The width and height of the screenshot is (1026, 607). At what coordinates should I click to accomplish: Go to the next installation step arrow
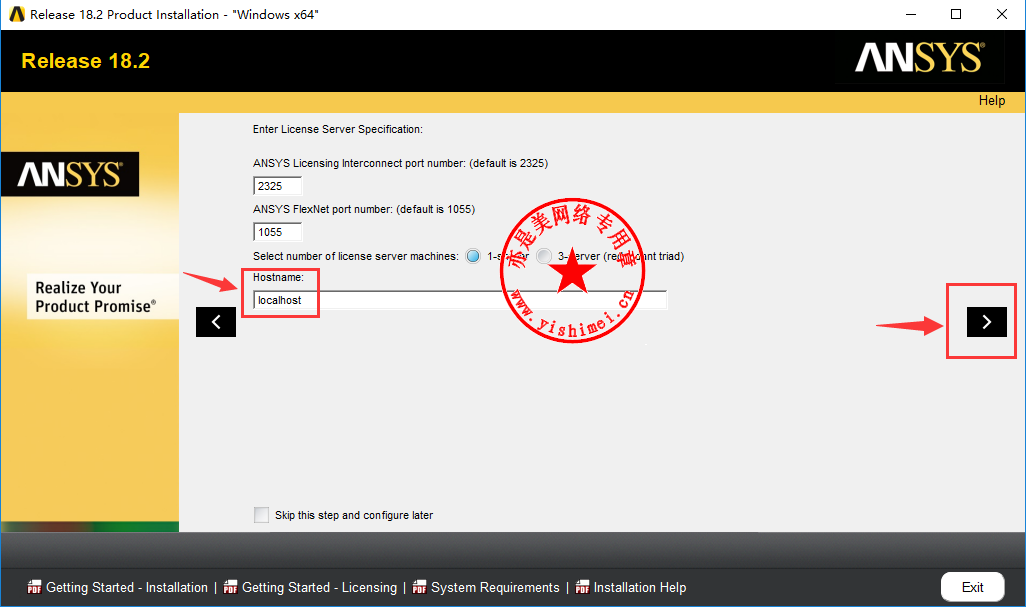987,322
